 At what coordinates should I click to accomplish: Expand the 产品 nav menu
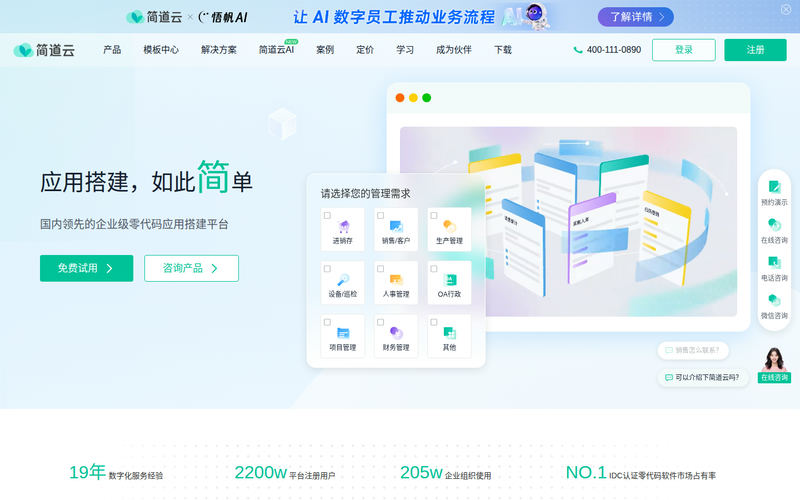(x=112, y=49)
